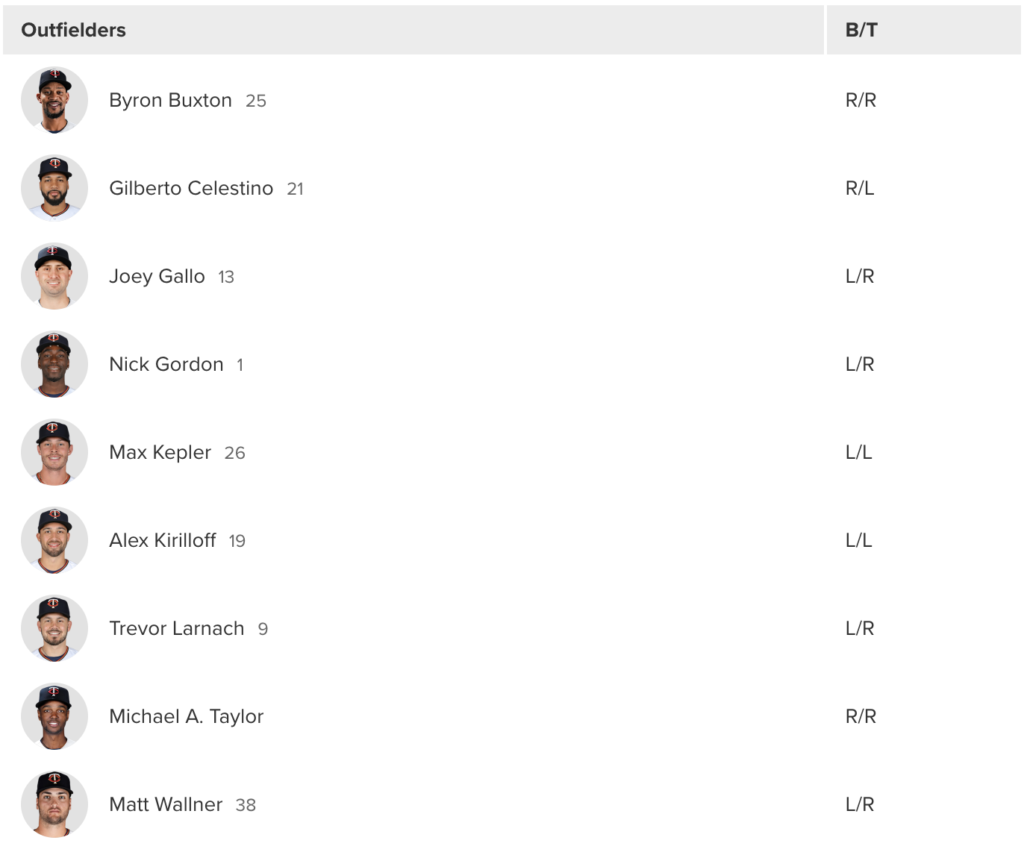Select Joey Gallo's headshot image
This screenshot has width=1024, height=855.
pos(54,276)
